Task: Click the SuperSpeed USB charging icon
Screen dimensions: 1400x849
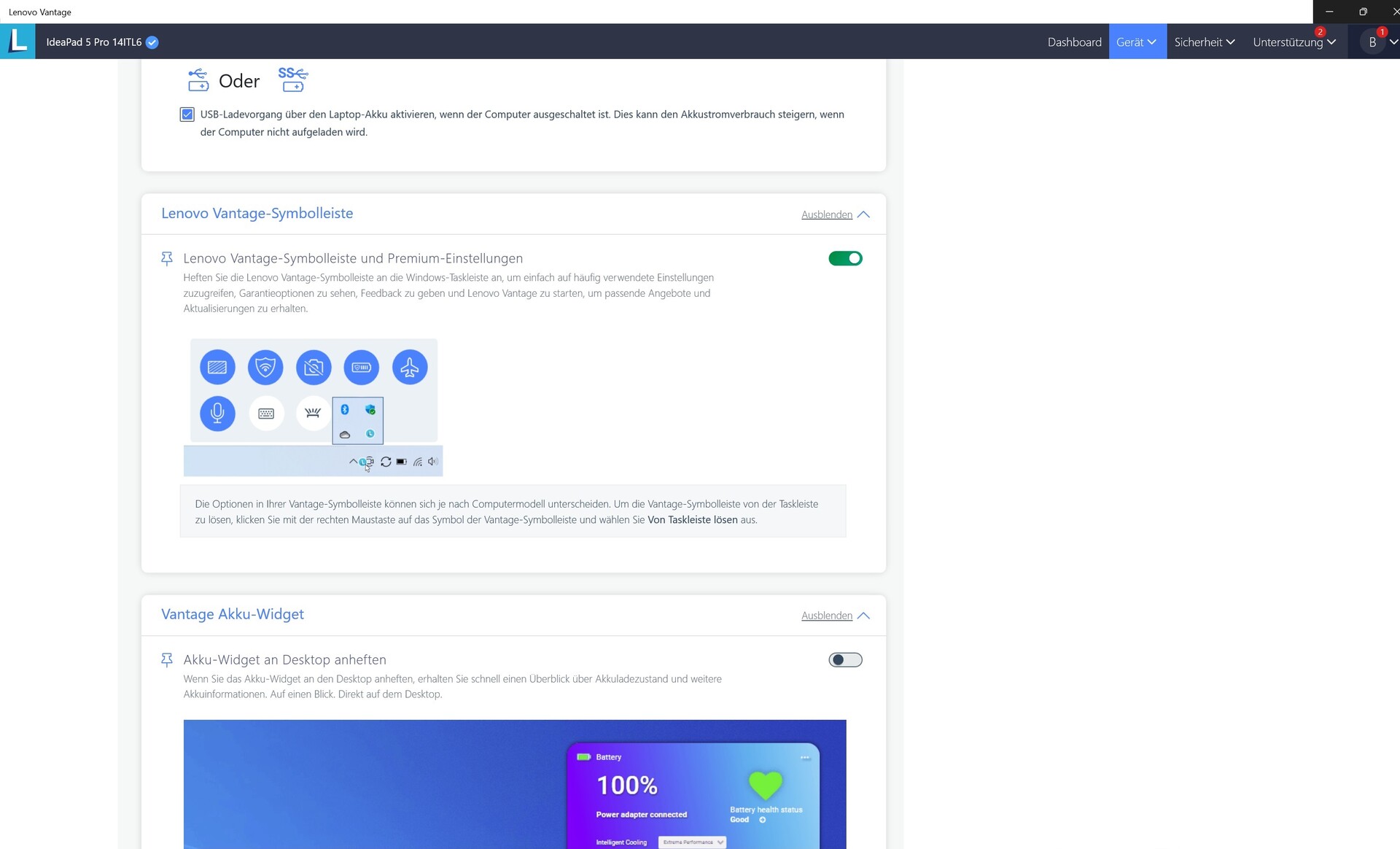Action: [x=293, y=80]
